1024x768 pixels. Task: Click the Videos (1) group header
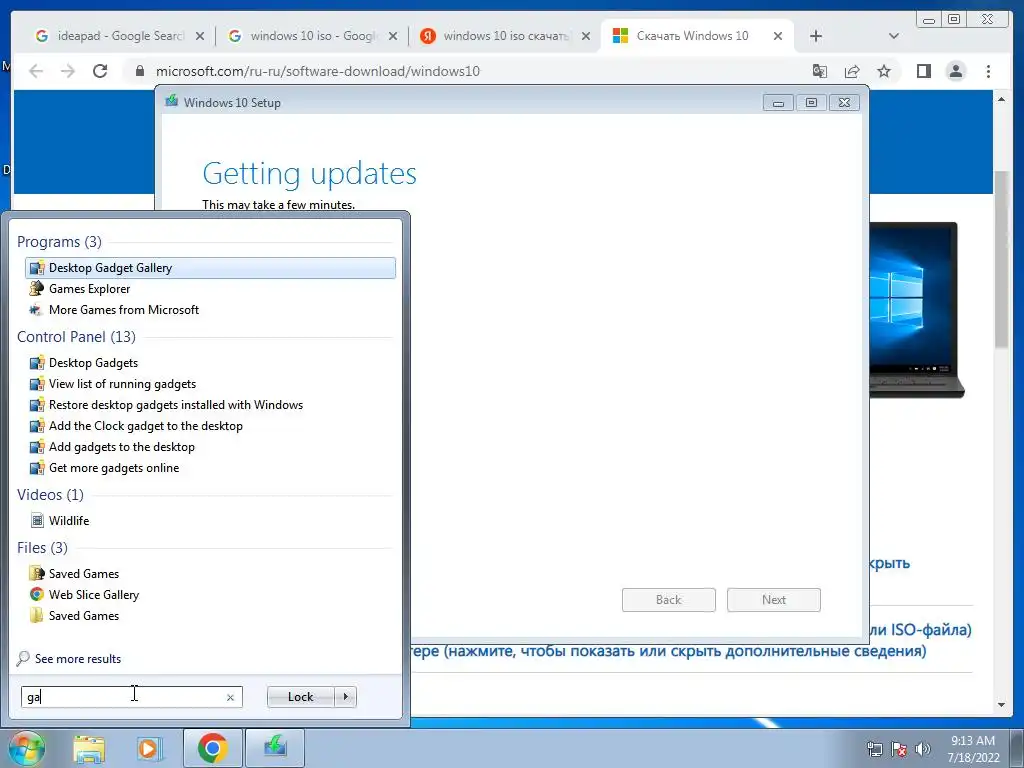coord(50,494)
